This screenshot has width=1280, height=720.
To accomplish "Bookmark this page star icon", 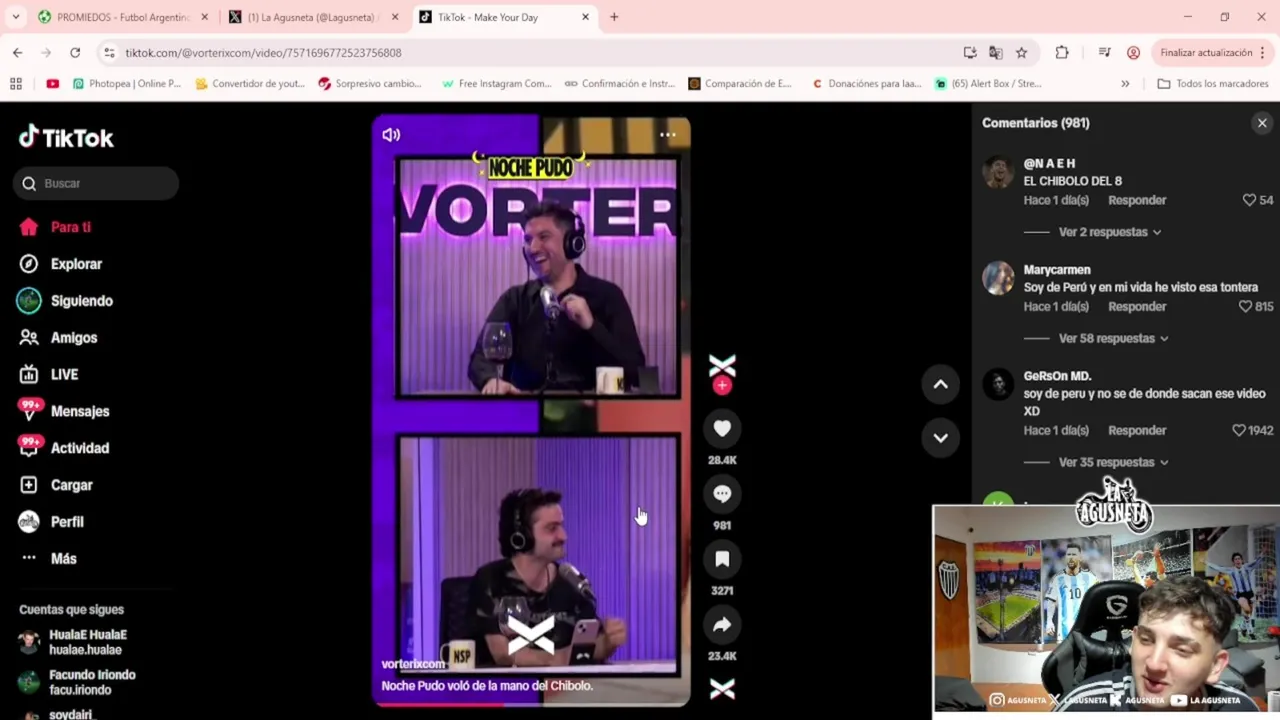I will pos(1021,53).
